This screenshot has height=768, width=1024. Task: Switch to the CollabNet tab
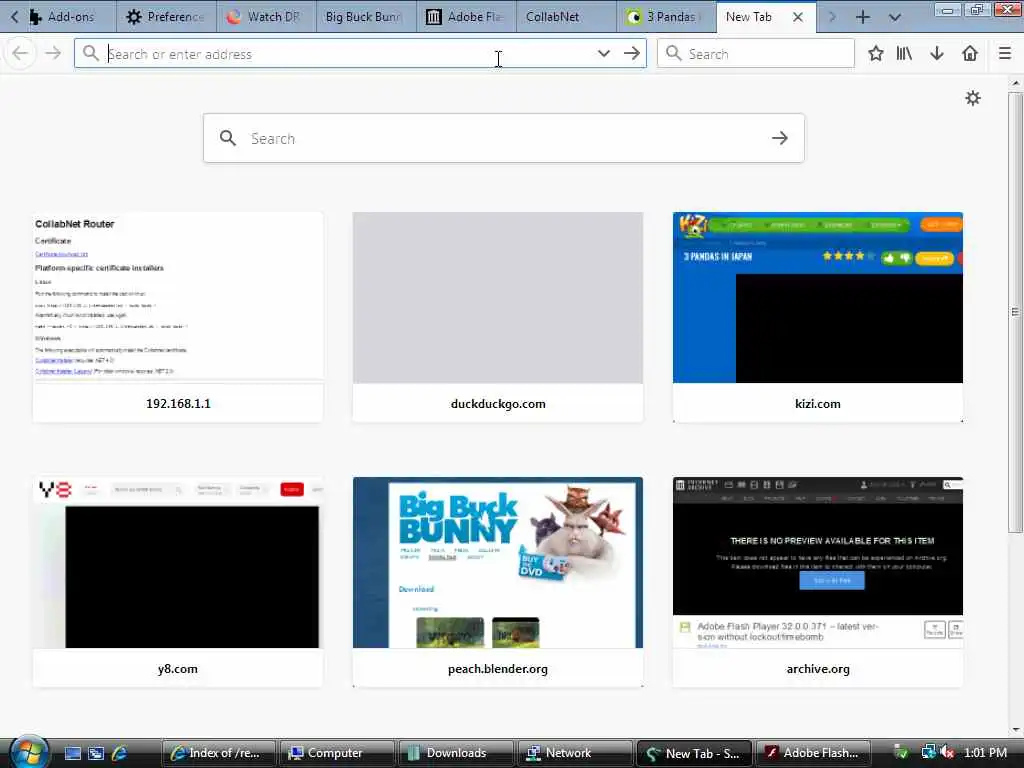point(566,17)
